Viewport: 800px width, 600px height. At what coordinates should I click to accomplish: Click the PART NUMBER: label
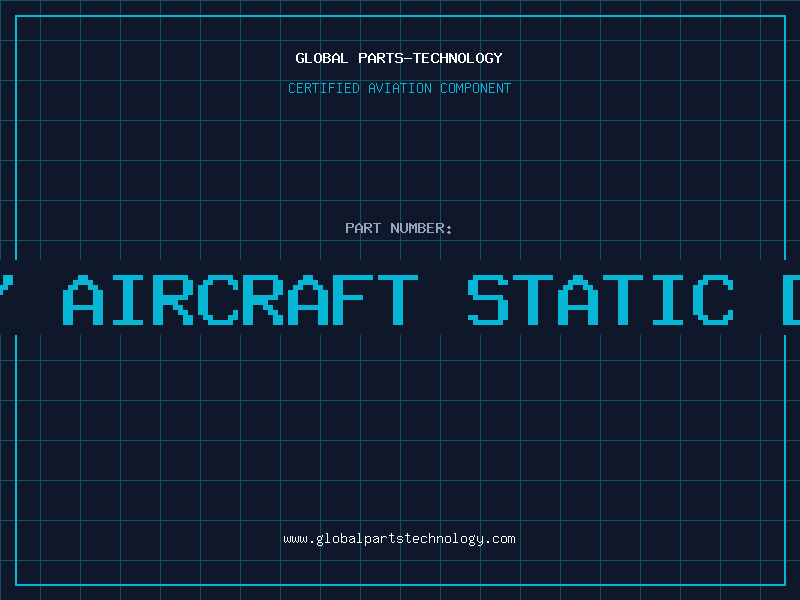click(x=398, y=228)
